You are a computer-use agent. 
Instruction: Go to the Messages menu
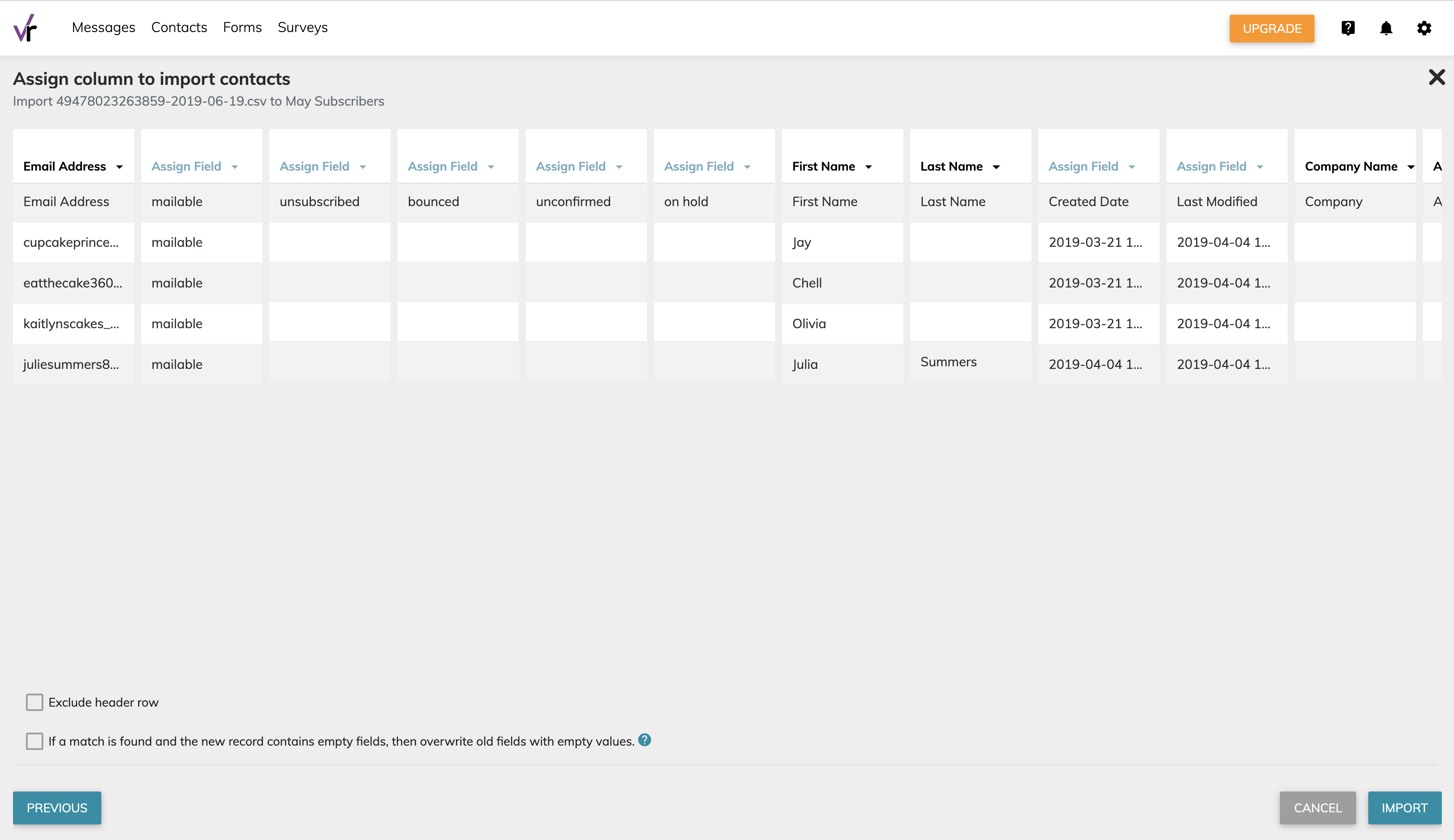point(103,28)
